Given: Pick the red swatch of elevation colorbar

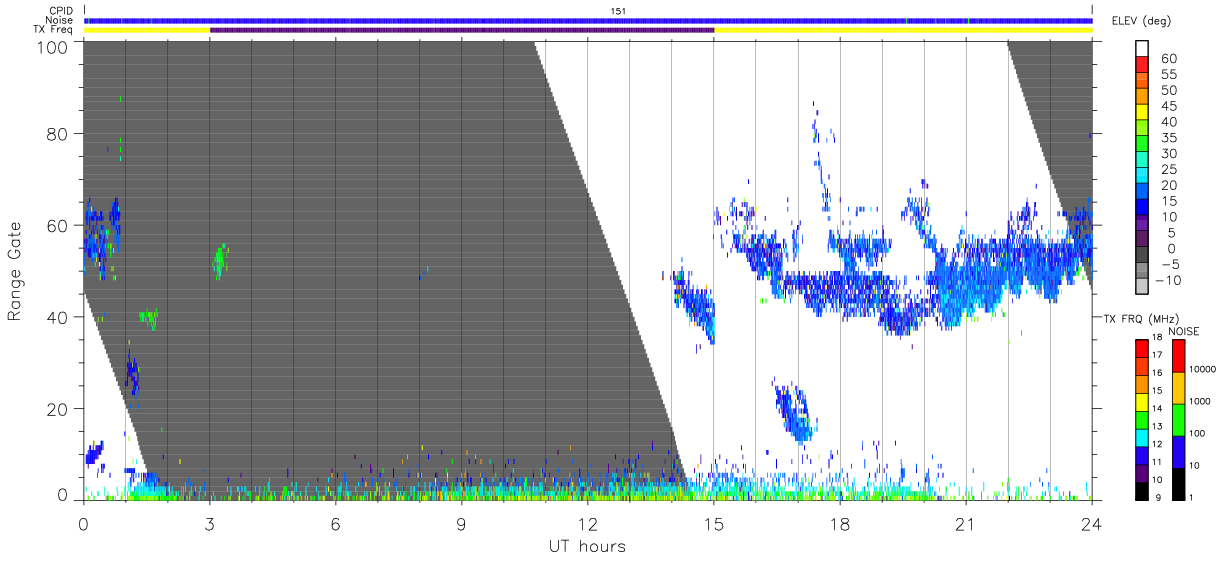Looking at the screenshot, I should pyautogui.click(x=1142, y=65).
